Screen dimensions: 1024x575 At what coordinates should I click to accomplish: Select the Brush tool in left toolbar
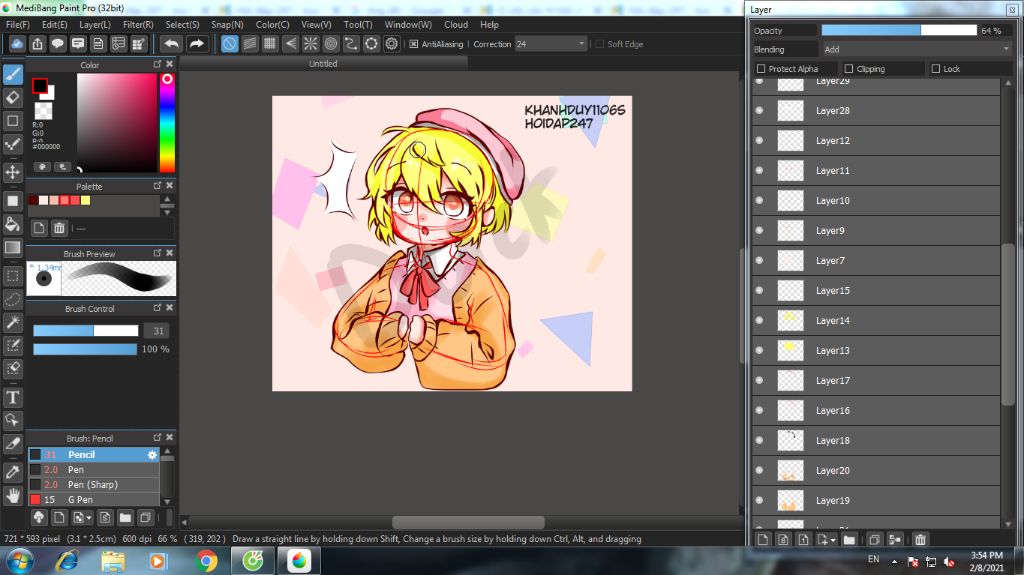[13, 74]
